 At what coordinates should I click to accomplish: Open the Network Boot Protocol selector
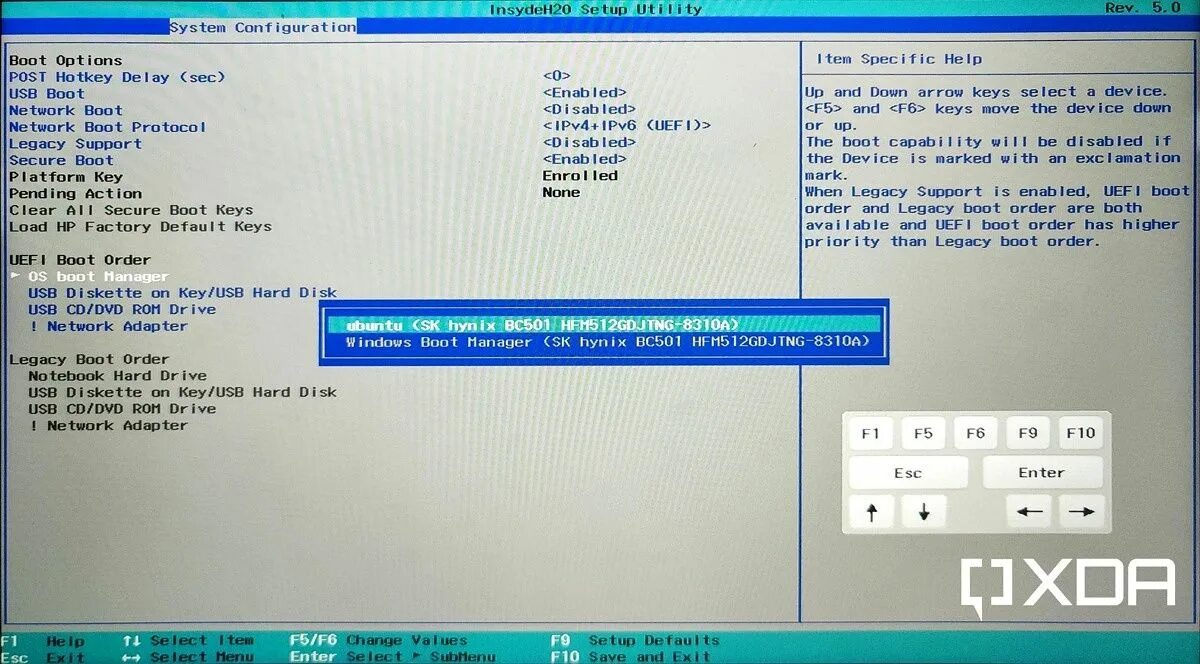(x=107, y=126)
